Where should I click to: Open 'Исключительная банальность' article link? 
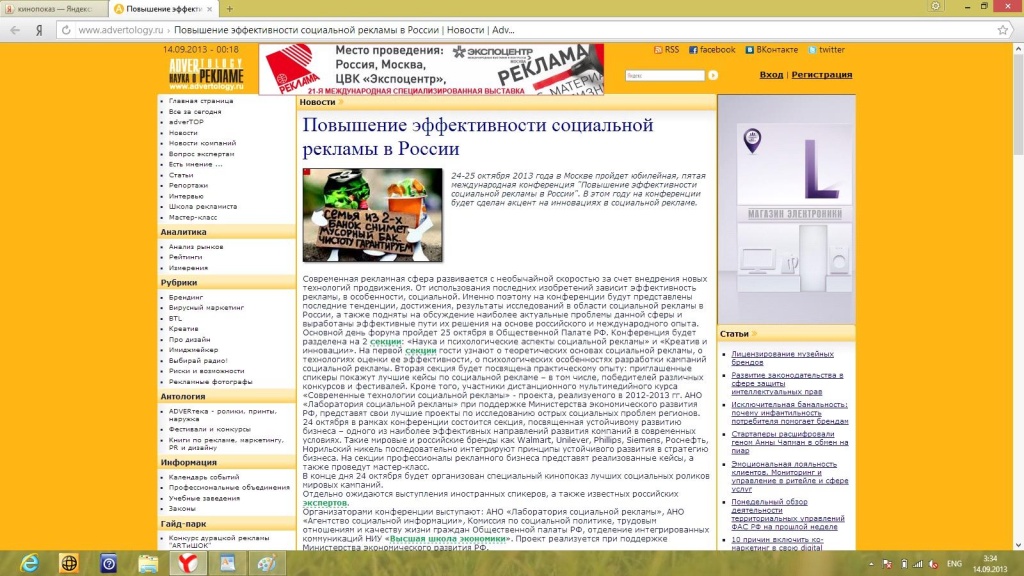click(x=790, y=413)
